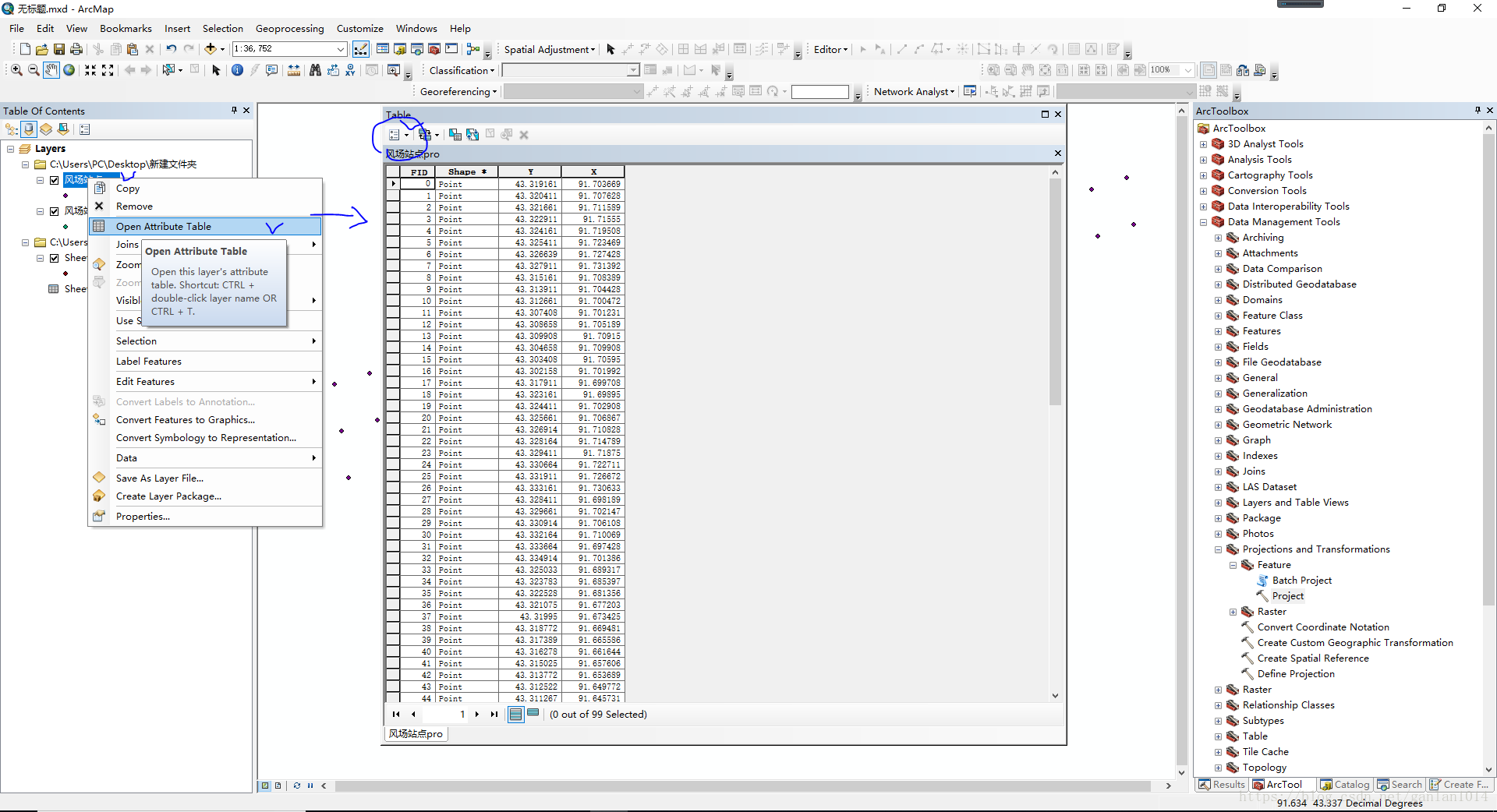Open the Georeferencing dropdown menu
1497x812 pixels.
(458, 91)
